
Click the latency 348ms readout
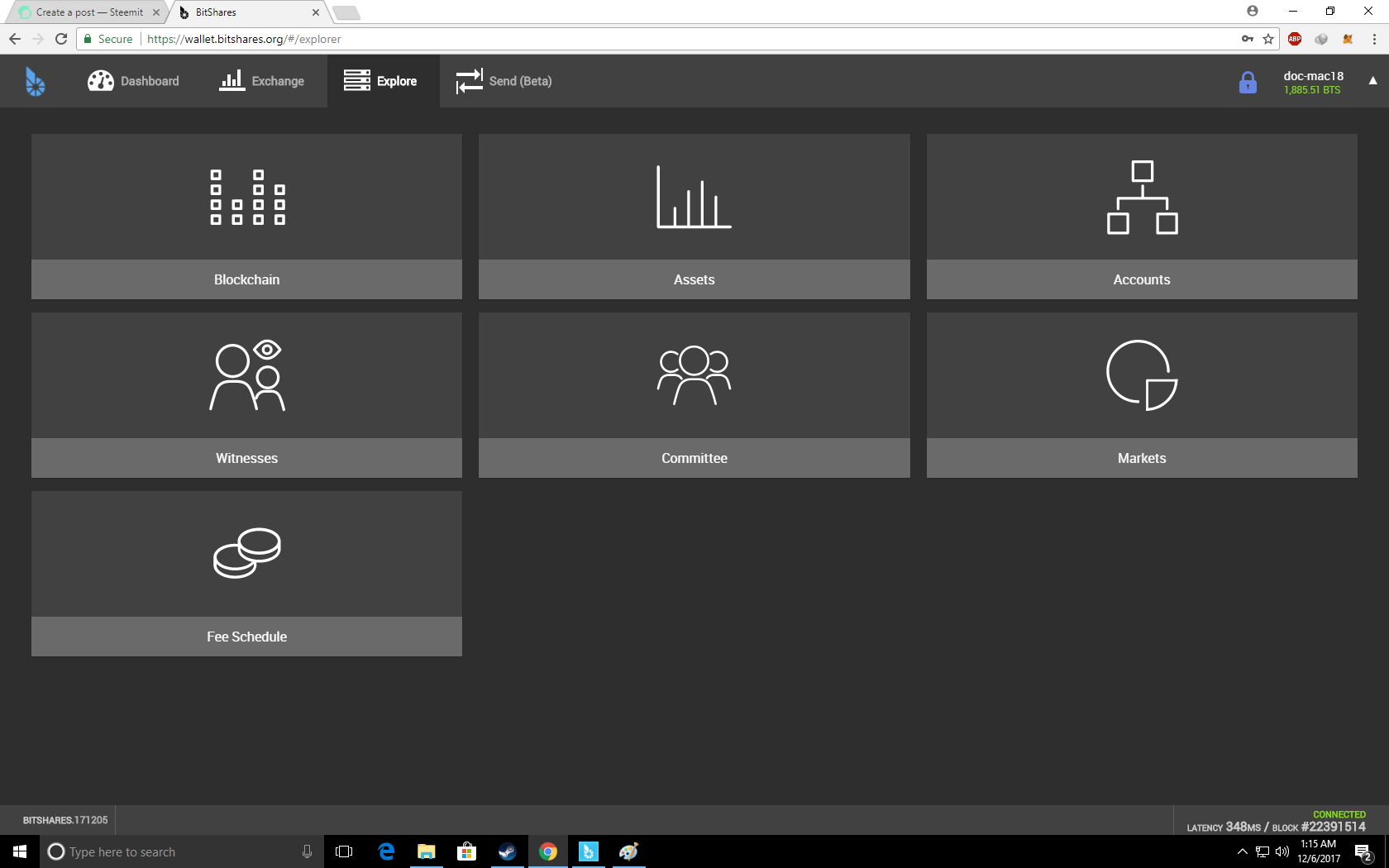click(x=1224, y=827)
